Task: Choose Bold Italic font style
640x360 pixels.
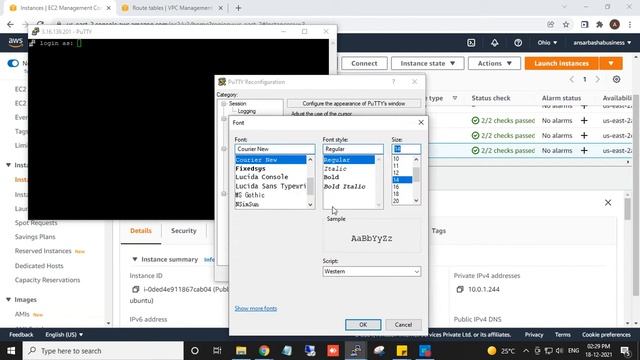Action: 344,186
